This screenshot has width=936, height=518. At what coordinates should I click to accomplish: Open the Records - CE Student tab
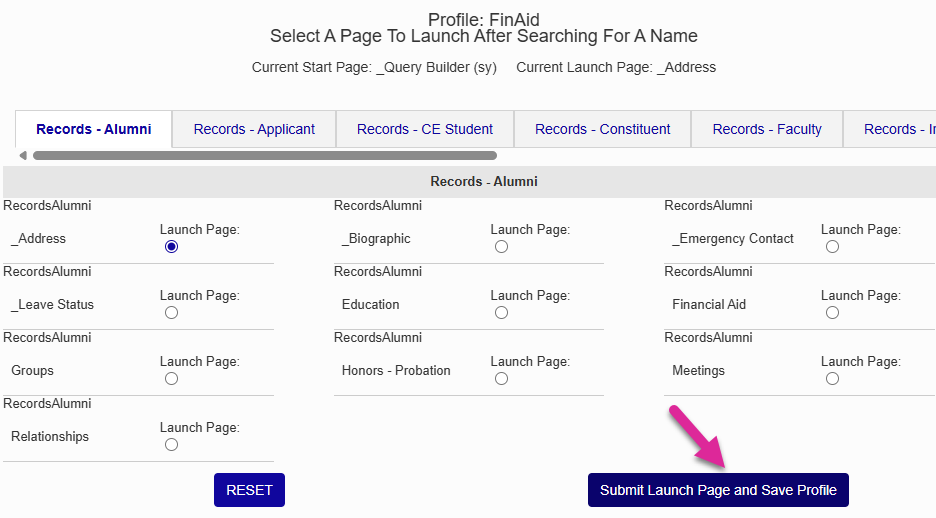pos(425,129)
